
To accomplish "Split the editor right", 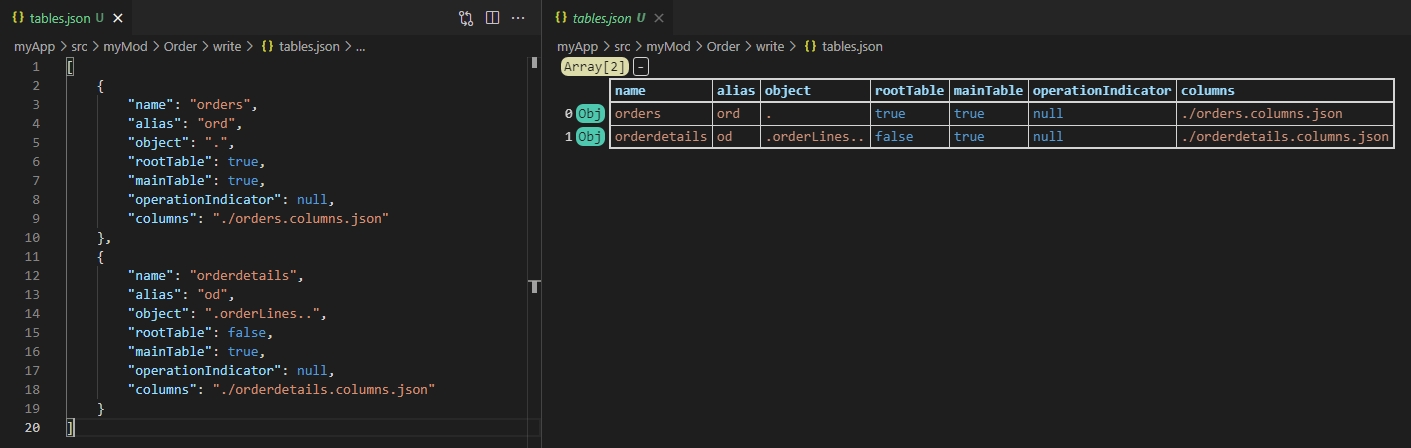I will [x=492, y=18].
